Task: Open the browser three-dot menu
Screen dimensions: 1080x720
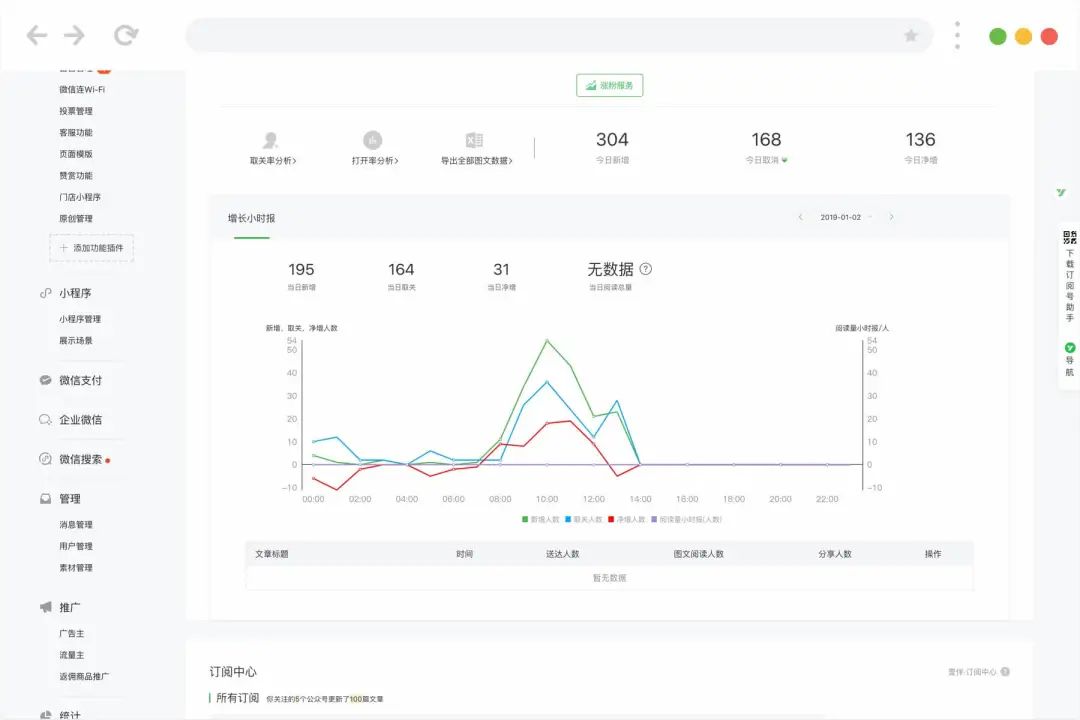Action: click(957, 36)
